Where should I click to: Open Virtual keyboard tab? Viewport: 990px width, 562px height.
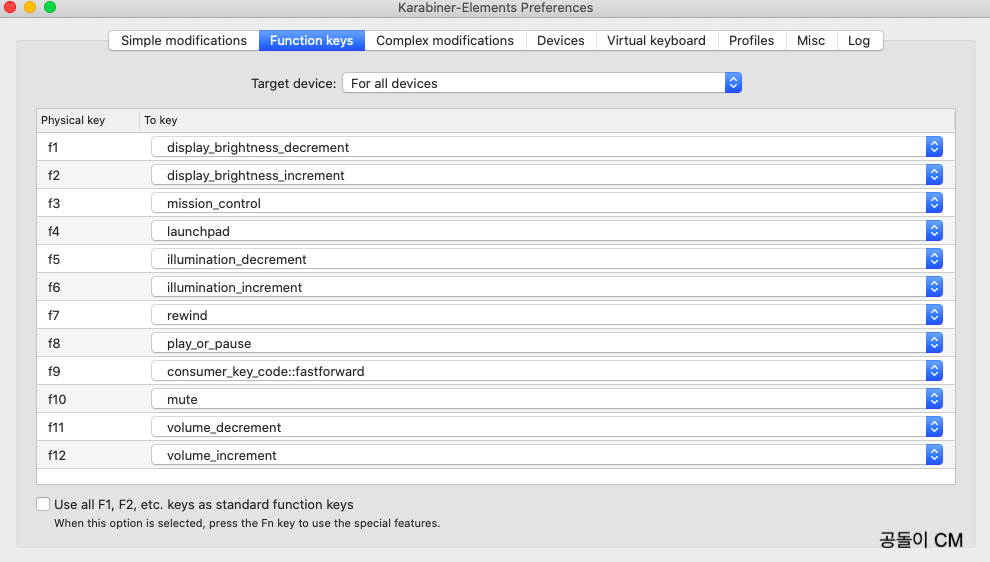[x=657, y=40]
